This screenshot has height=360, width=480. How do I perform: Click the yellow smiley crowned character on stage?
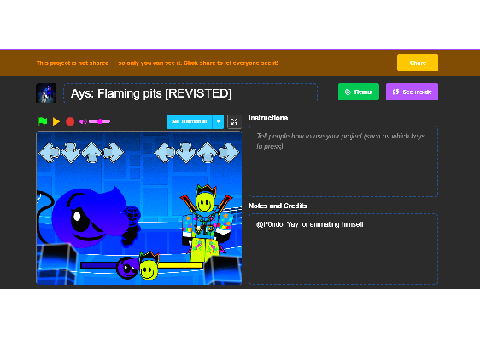pyautogui.click(x=207, y=223)
